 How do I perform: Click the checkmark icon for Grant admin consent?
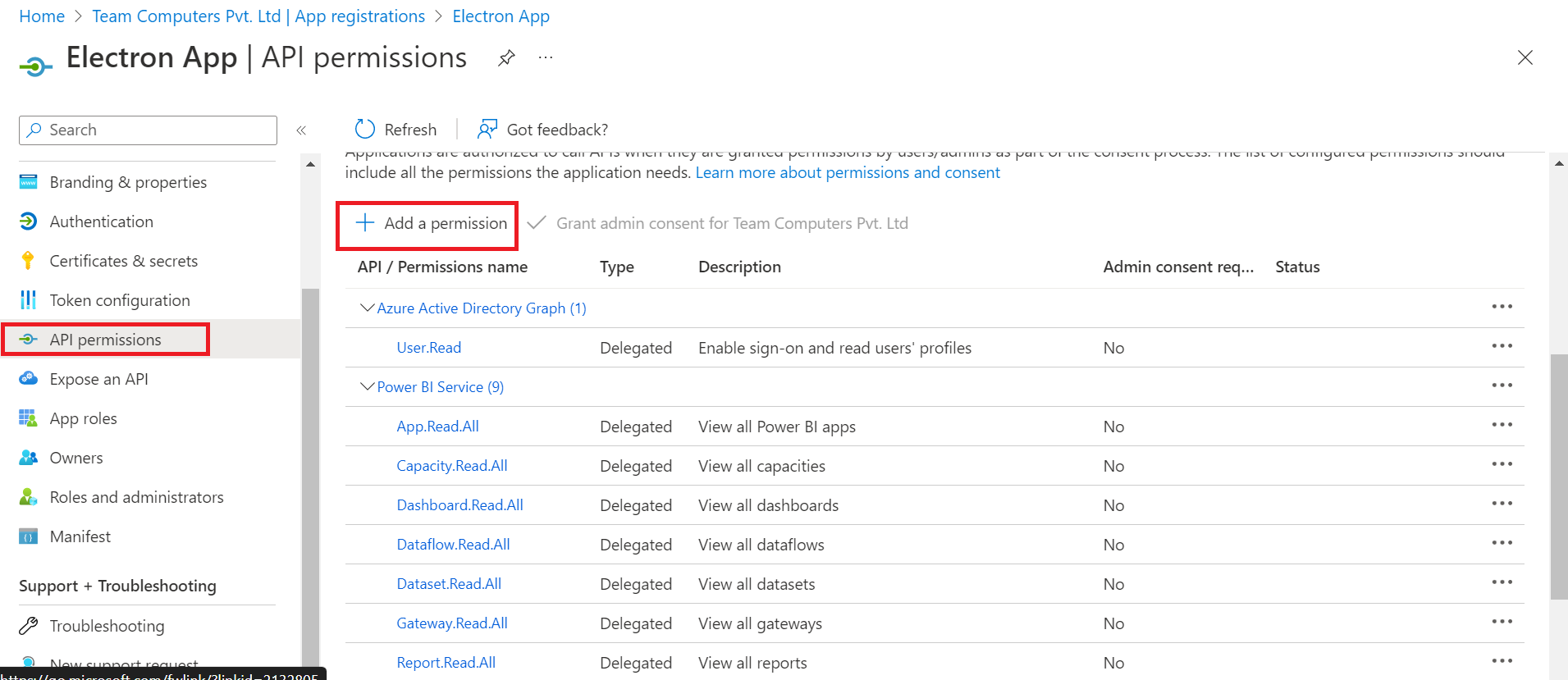[537, 222]
